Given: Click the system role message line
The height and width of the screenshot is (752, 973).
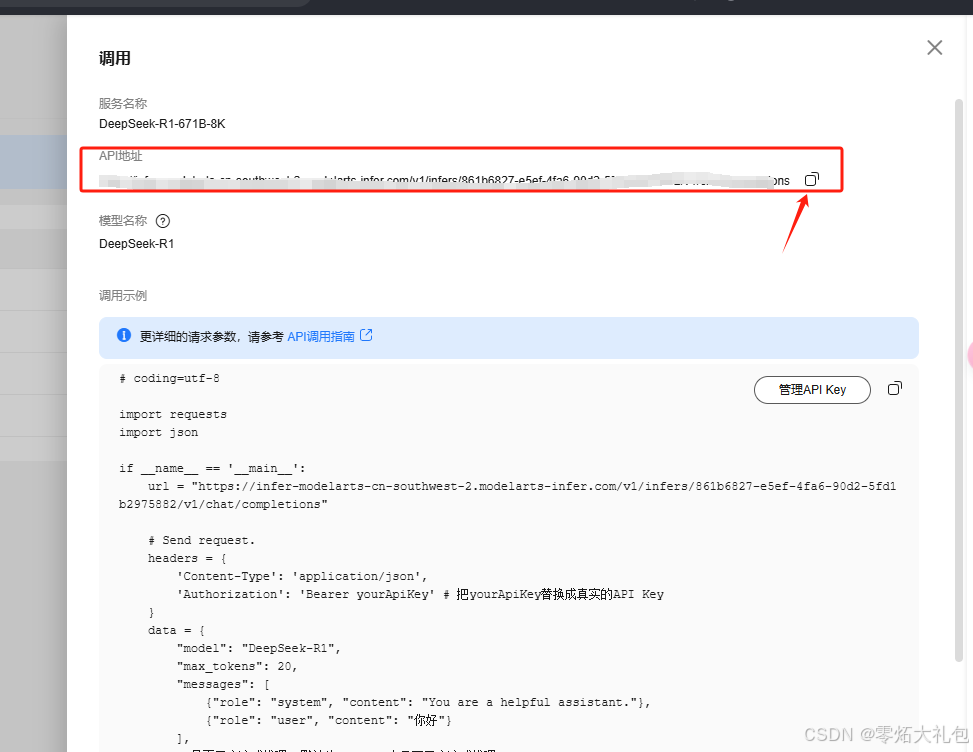Looking at the screenshot, I should tap(428, 702).
